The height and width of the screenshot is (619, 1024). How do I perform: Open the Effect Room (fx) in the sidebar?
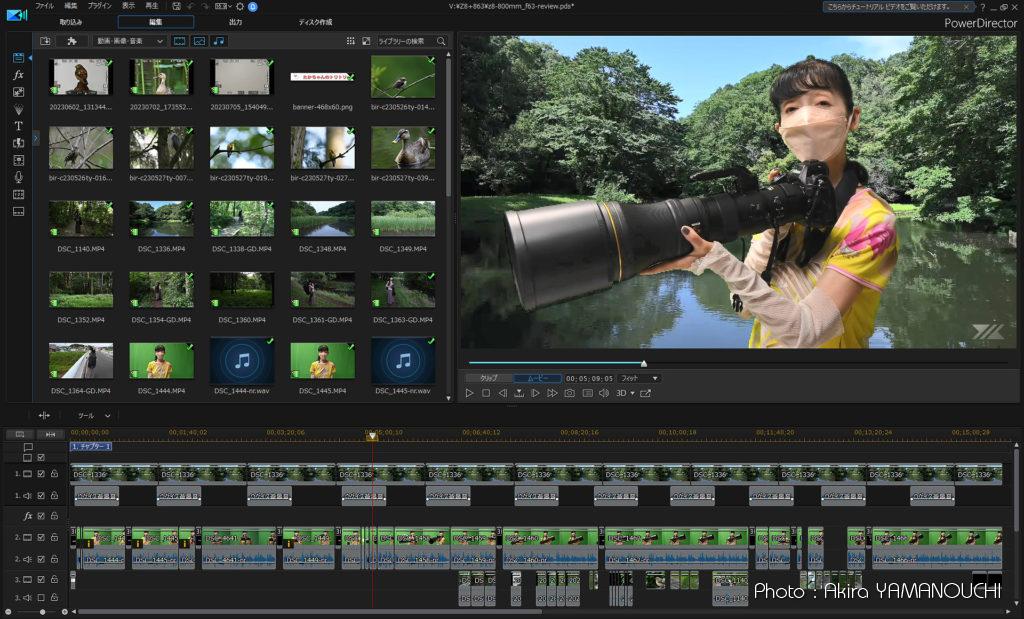point(18,75)
